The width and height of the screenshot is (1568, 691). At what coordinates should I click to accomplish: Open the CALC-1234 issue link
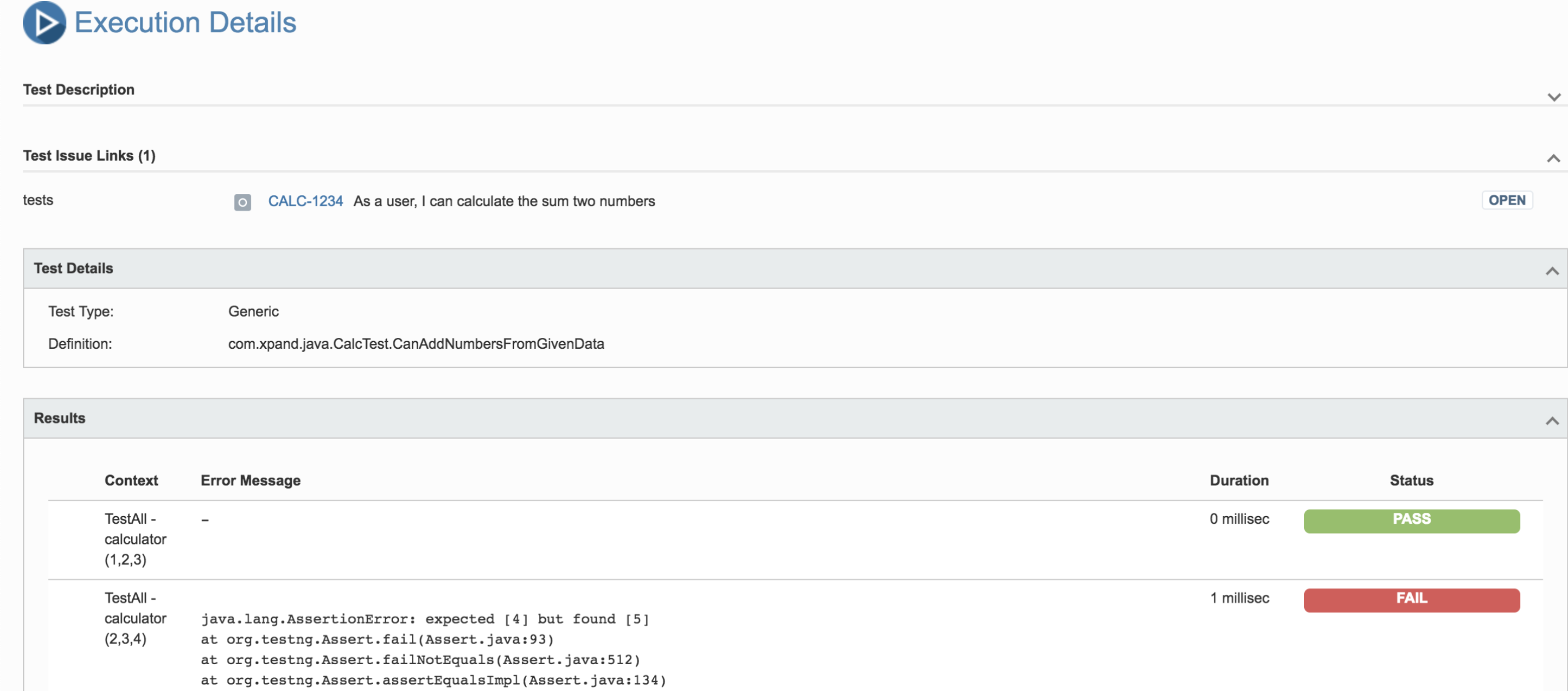pyautogui.click(x=305, y=201)
